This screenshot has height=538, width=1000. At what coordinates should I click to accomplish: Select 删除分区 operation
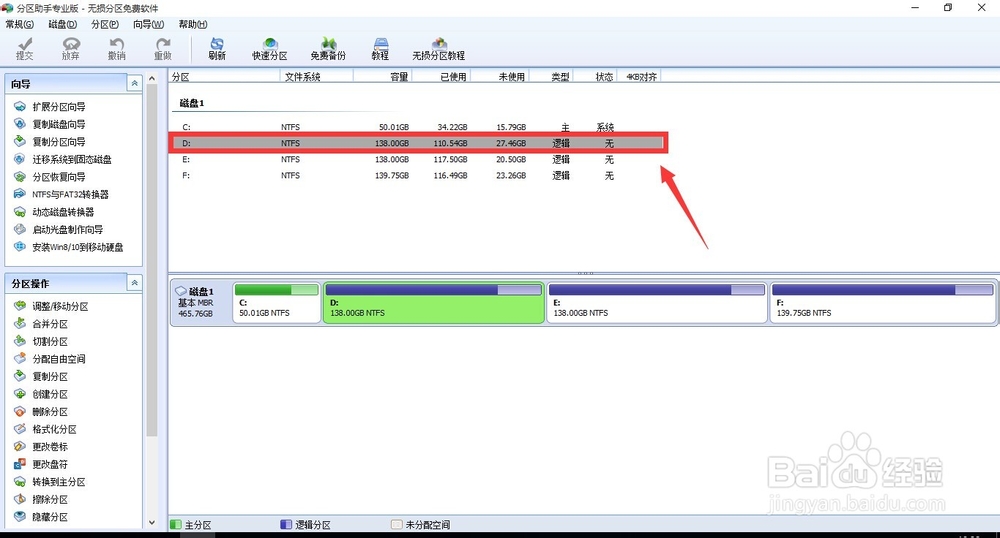[x=41, y=411]
